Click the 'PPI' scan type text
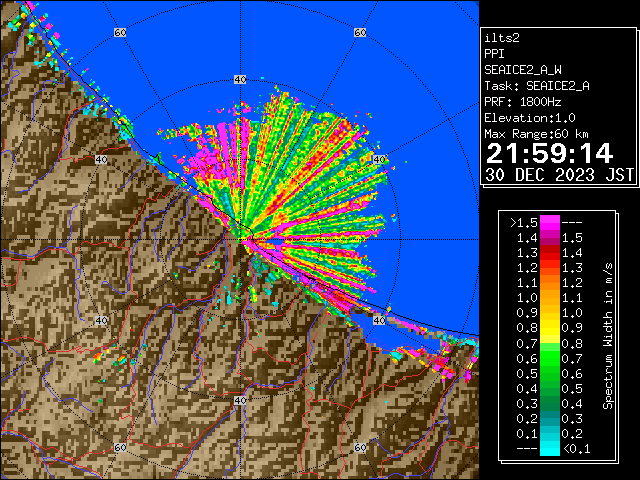 tap(494, 54)
